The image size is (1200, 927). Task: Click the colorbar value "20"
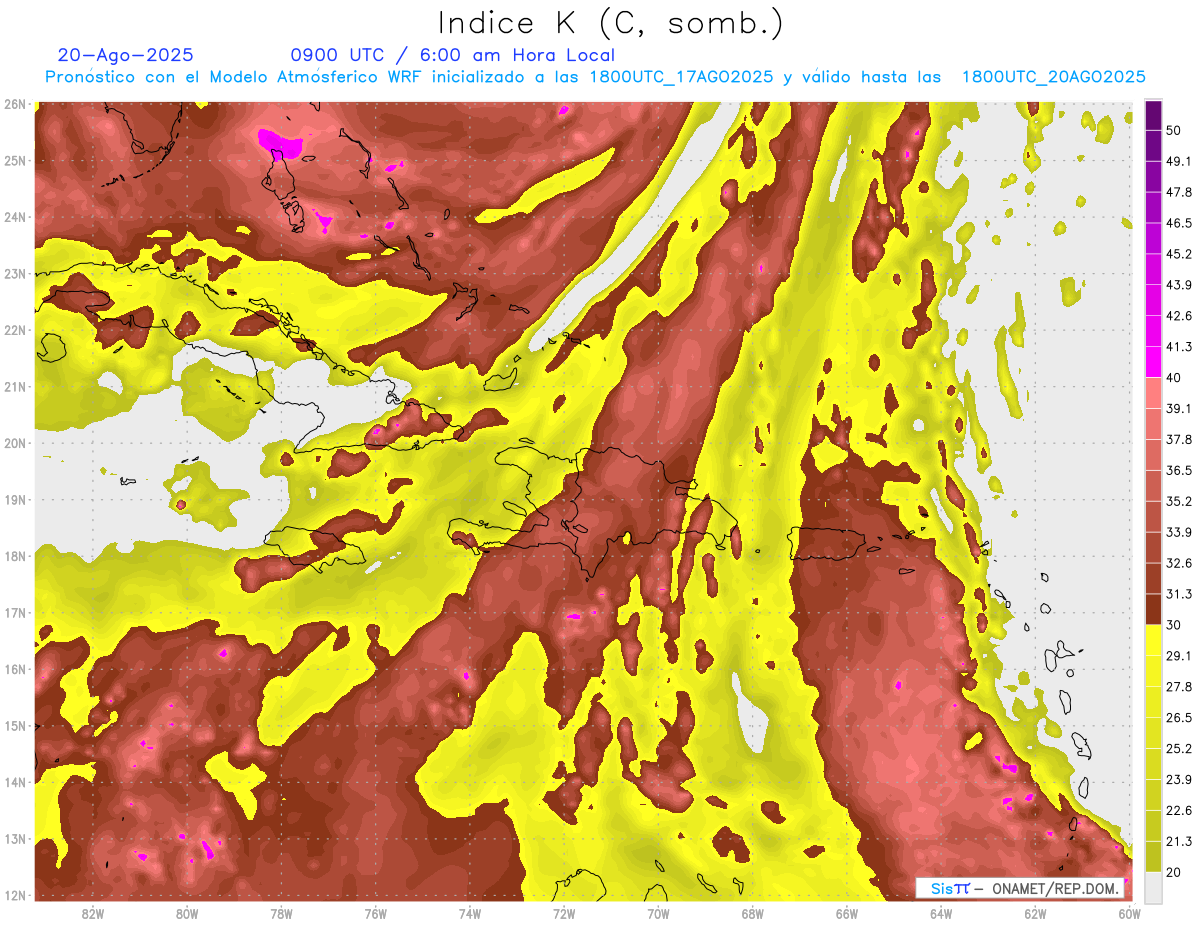(1173, 873)
